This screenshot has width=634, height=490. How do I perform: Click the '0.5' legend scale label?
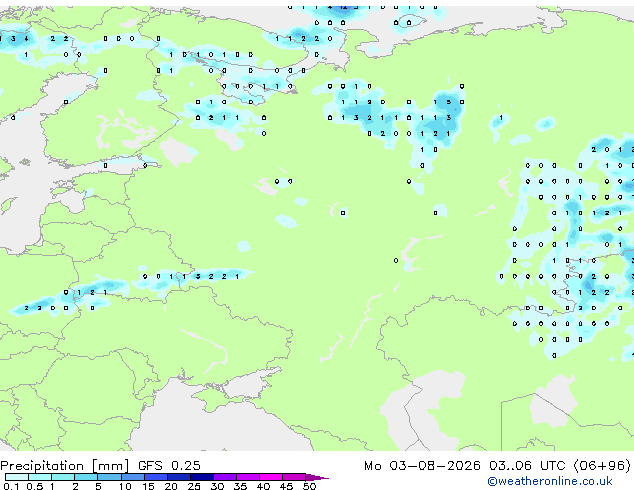click(x=34, y=486)
